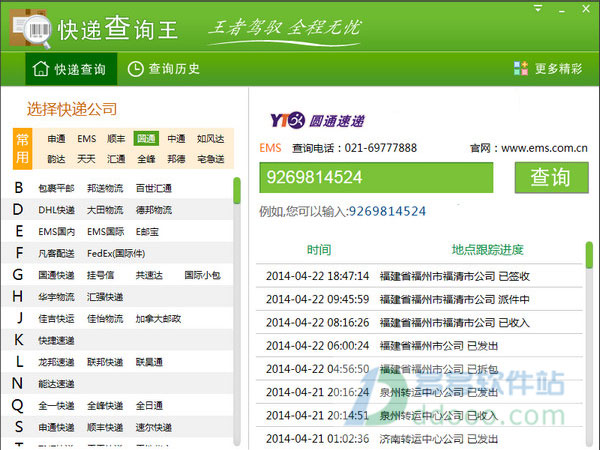Select the highlighted 圆通 courier
The height and width of the screenshot is (450, 600).
[146, 139]
